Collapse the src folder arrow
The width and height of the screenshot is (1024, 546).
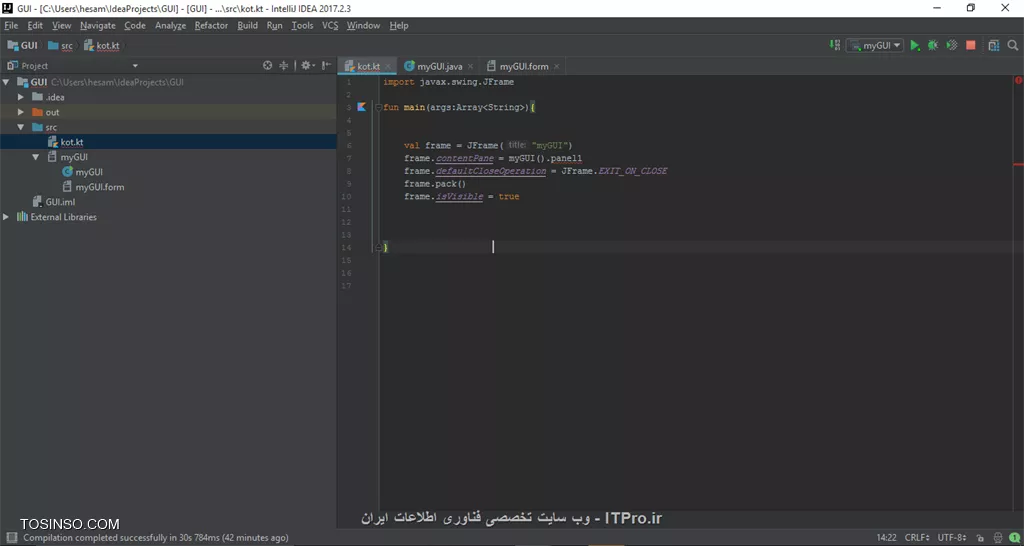click(x=21, y=127)
